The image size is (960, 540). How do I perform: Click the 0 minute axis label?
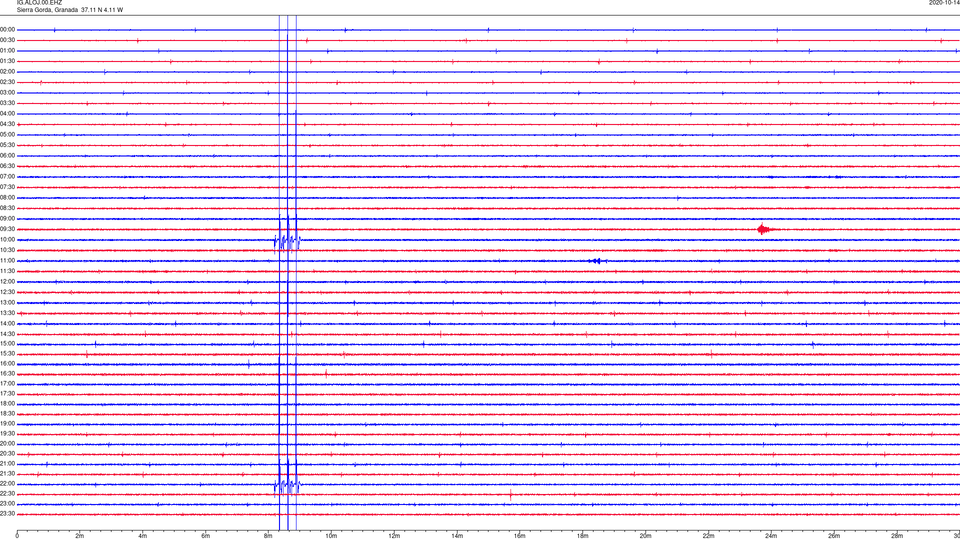(x=17, y=536)
